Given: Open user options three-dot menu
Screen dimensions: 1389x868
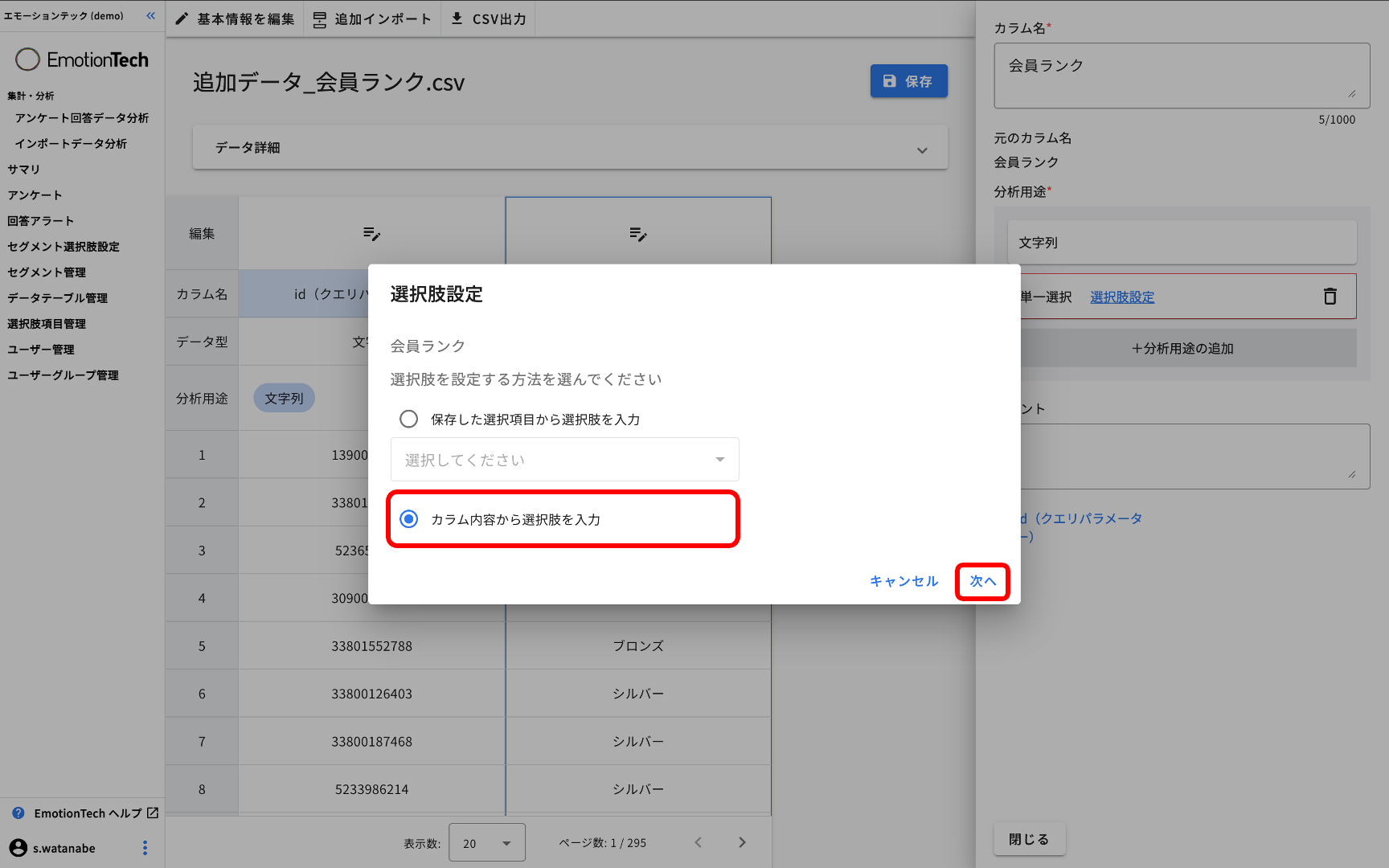Looking at the screenshot, I should [145, 848].
